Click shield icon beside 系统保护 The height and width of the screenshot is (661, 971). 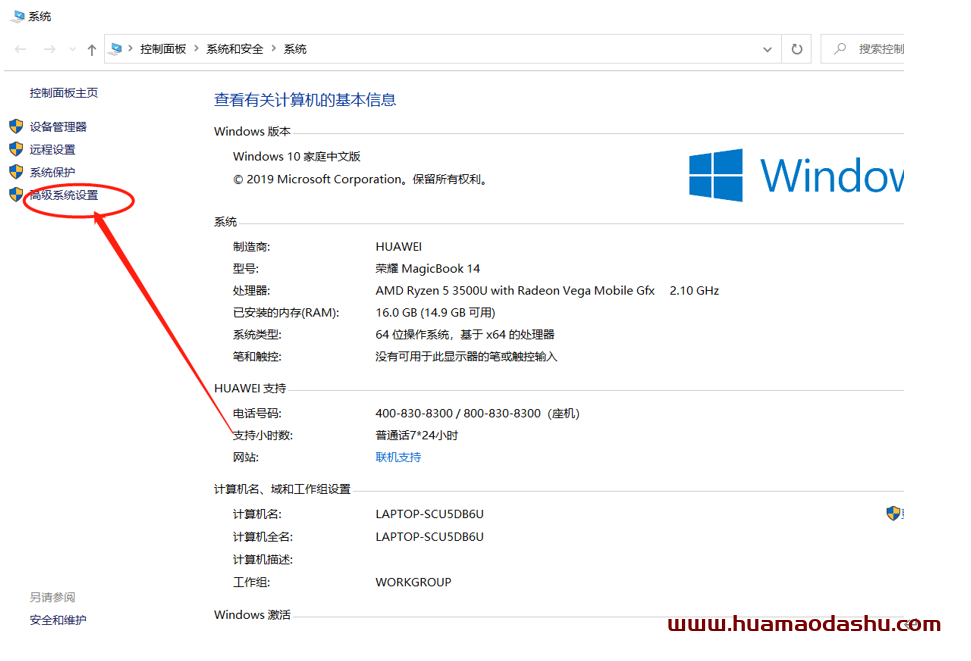(x=16, y=172)
